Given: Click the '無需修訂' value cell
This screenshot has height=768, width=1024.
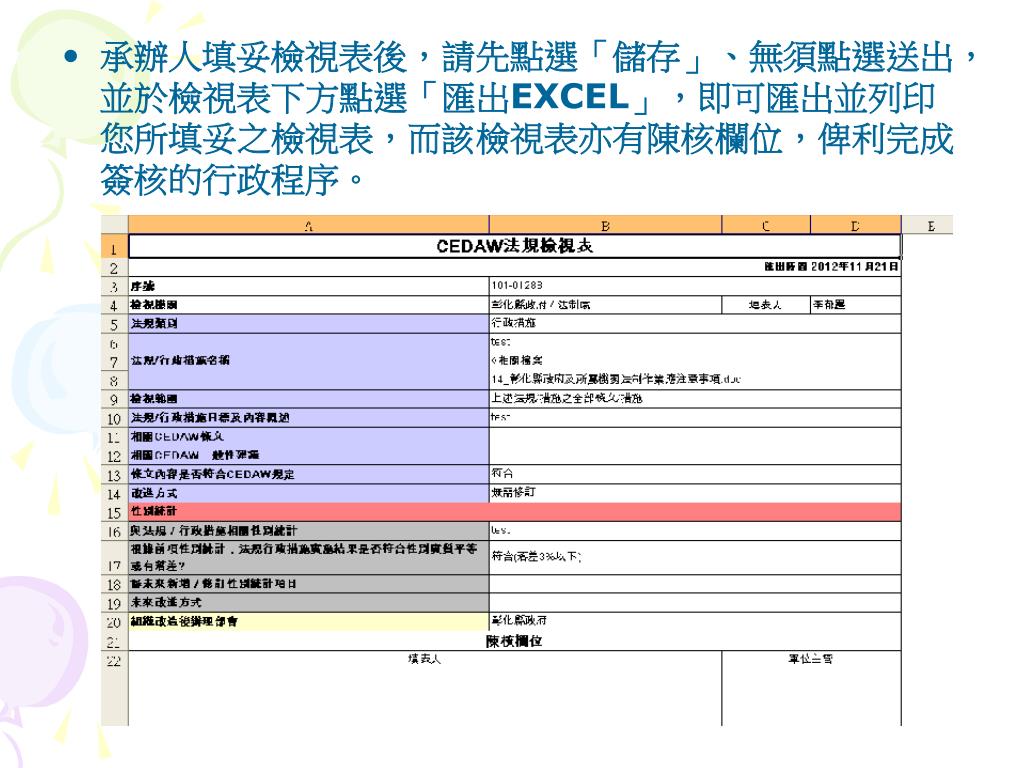Looking at the screenshot, I should click(x=695, y=494).
